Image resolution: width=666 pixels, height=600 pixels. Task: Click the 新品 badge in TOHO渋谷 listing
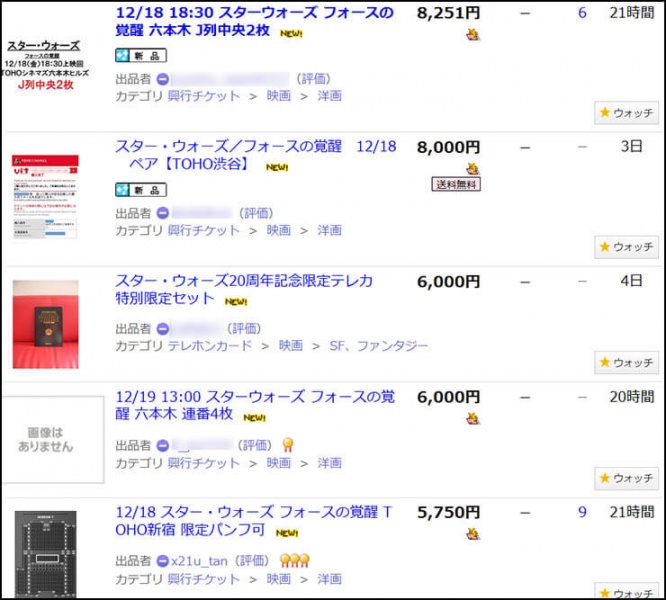pyautogui.click(x=141, y=190)
